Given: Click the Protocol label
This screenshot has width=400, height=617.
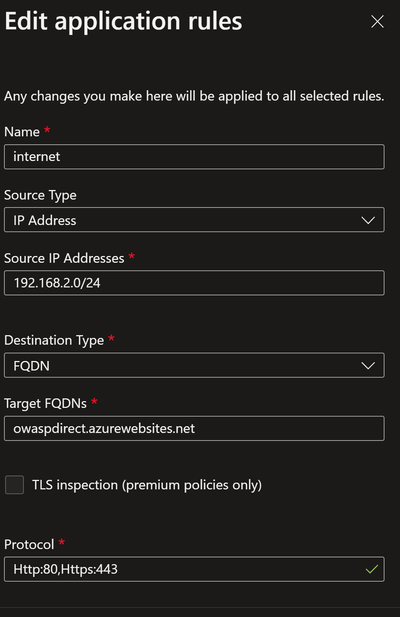Looking at the screenshot, I should tap(29, 545).
